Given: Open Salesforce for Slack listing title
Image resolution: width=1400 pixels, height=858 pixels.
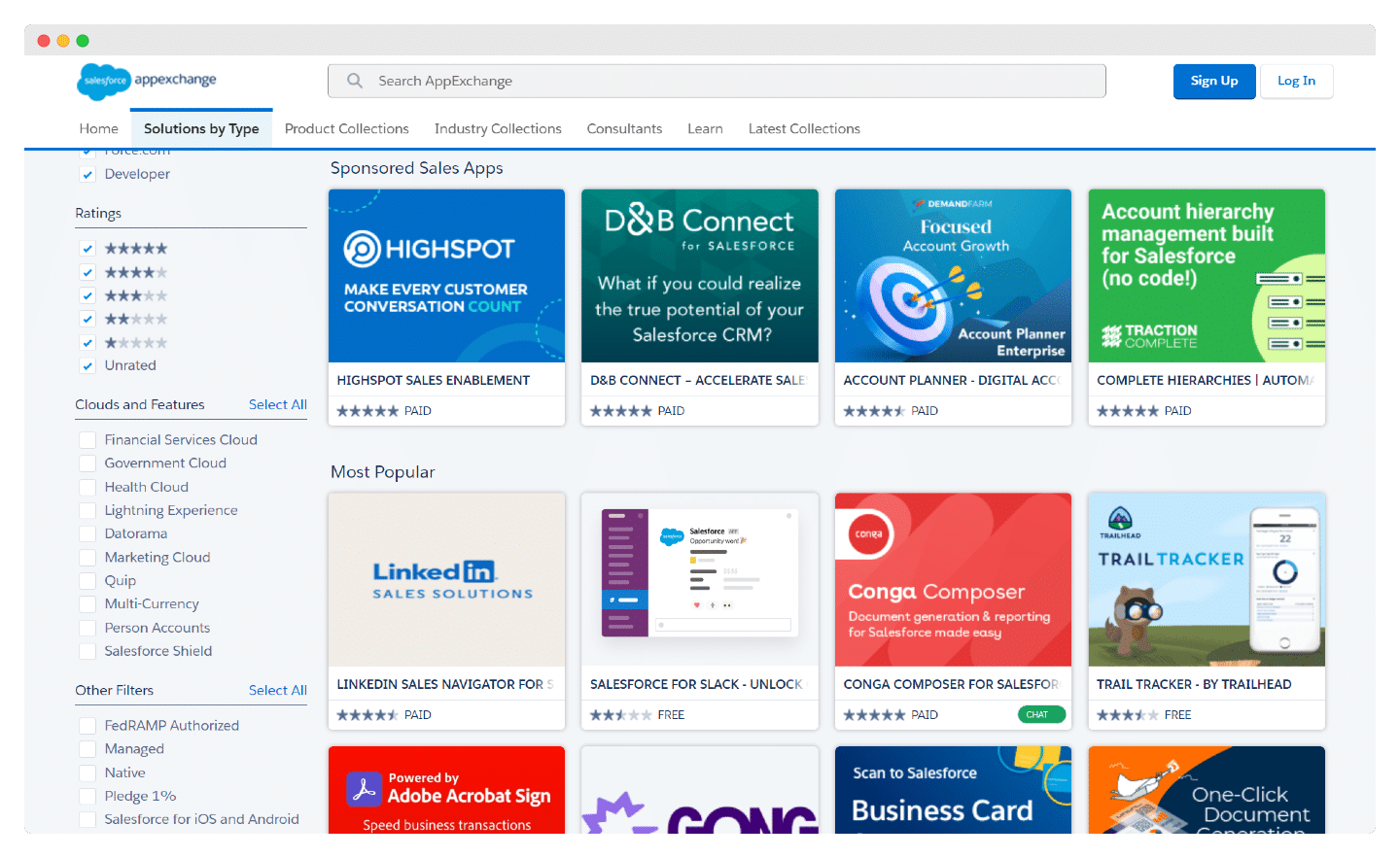Looking at the screenshot, I should (x=697, y=684).
